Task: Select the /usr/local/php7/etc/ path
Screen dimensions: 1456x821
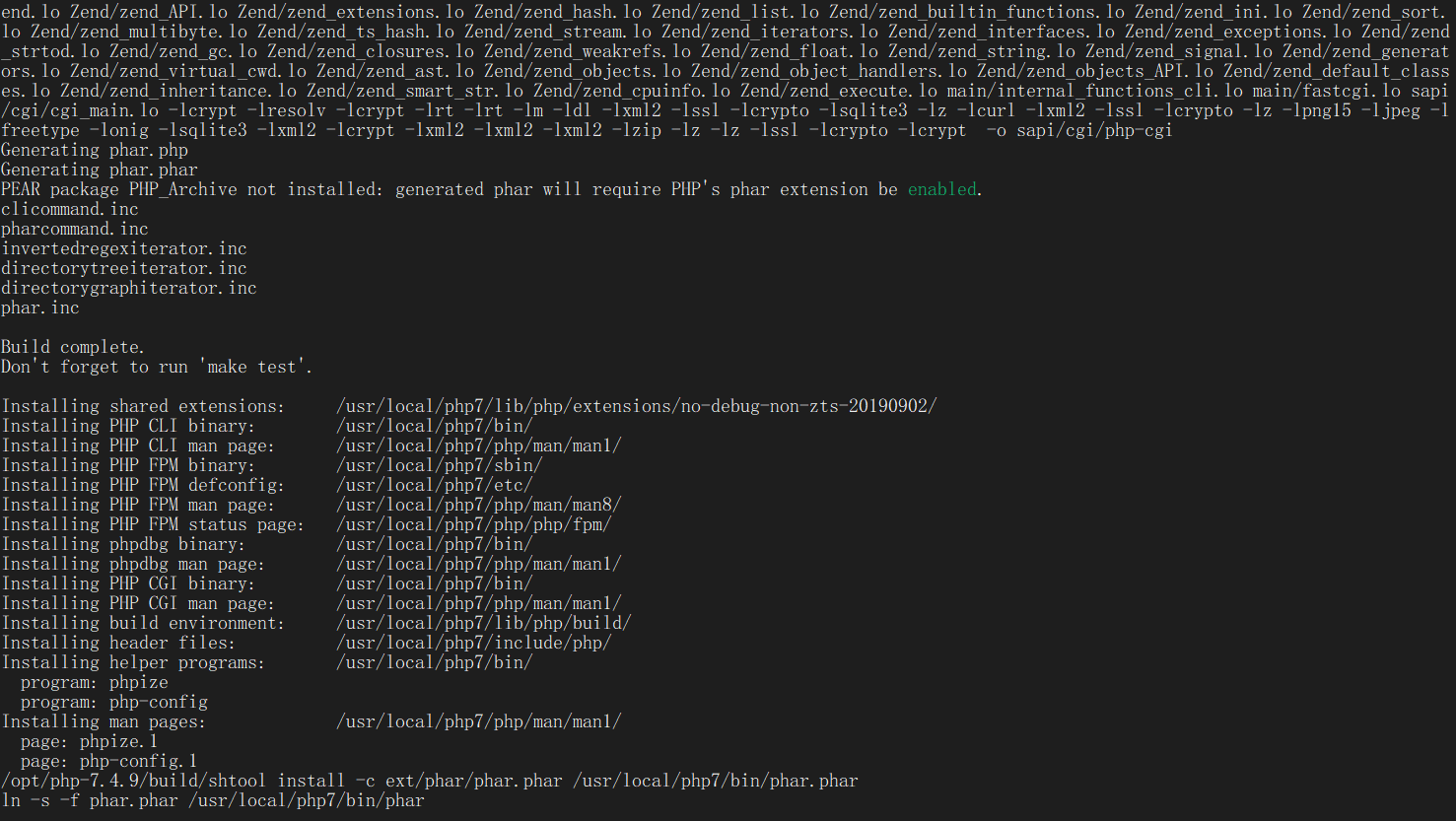Action: [x=435, y=485]
